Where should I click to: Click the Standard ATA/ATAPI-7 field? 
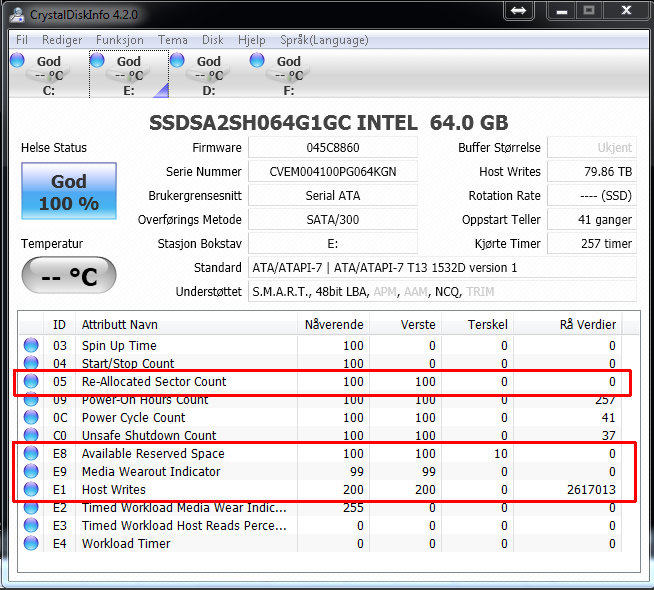(443, 267)
